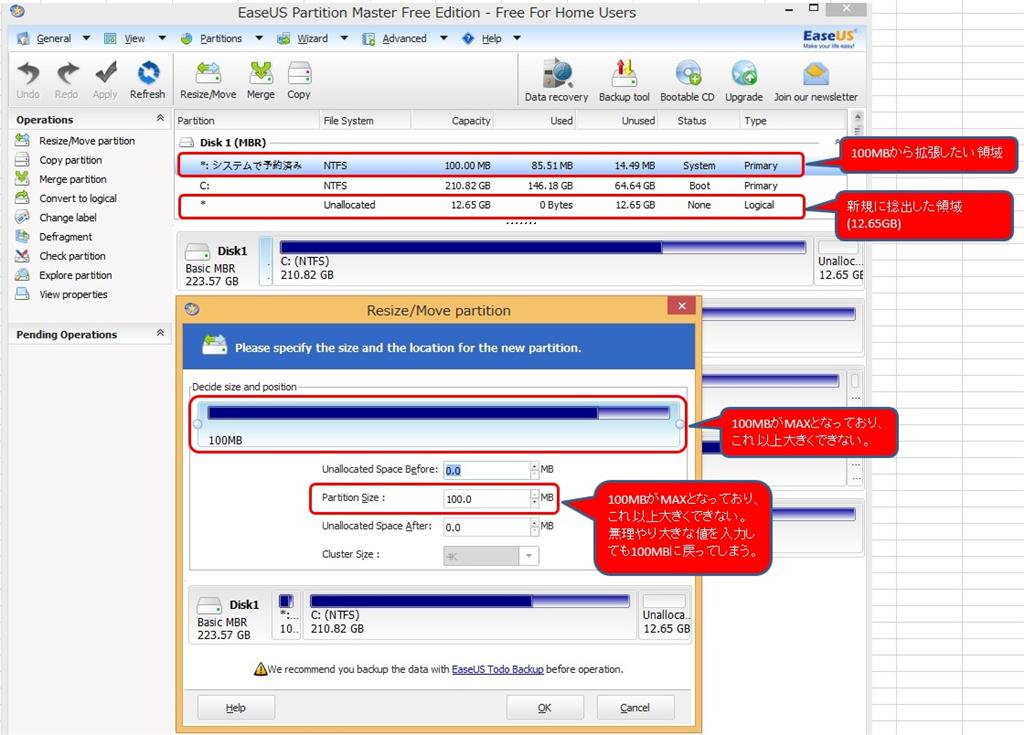Cancel the Resize/Move dialog

(x=635, y=708)
